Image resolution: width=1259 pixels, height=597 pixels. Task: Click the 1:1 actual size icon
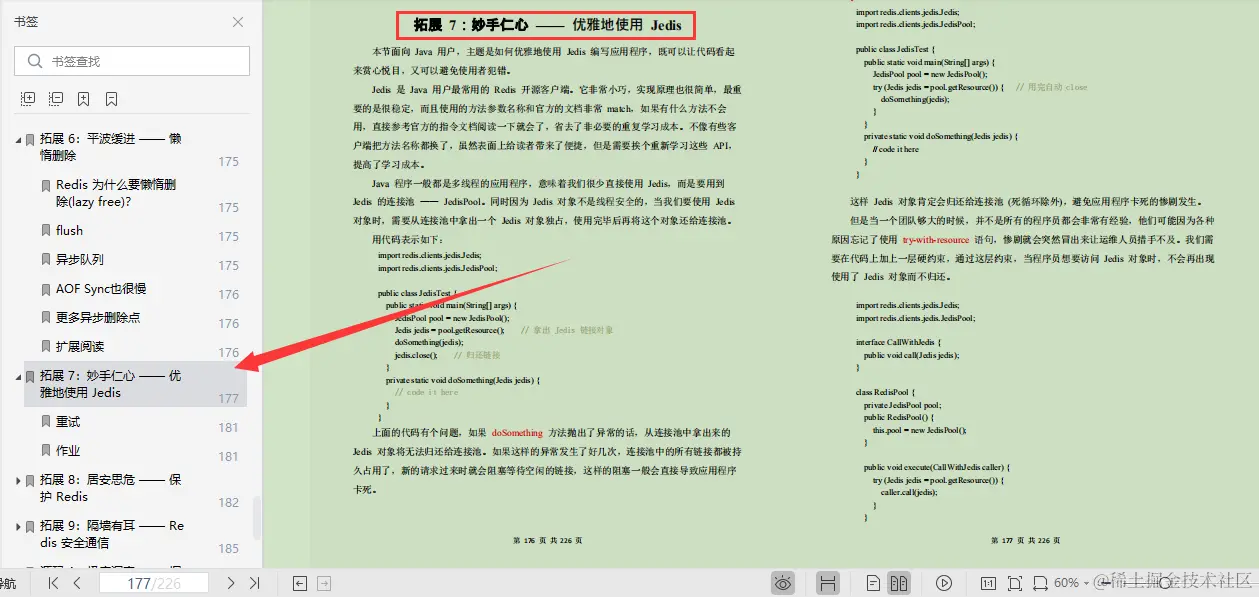[x=990, y=582]
